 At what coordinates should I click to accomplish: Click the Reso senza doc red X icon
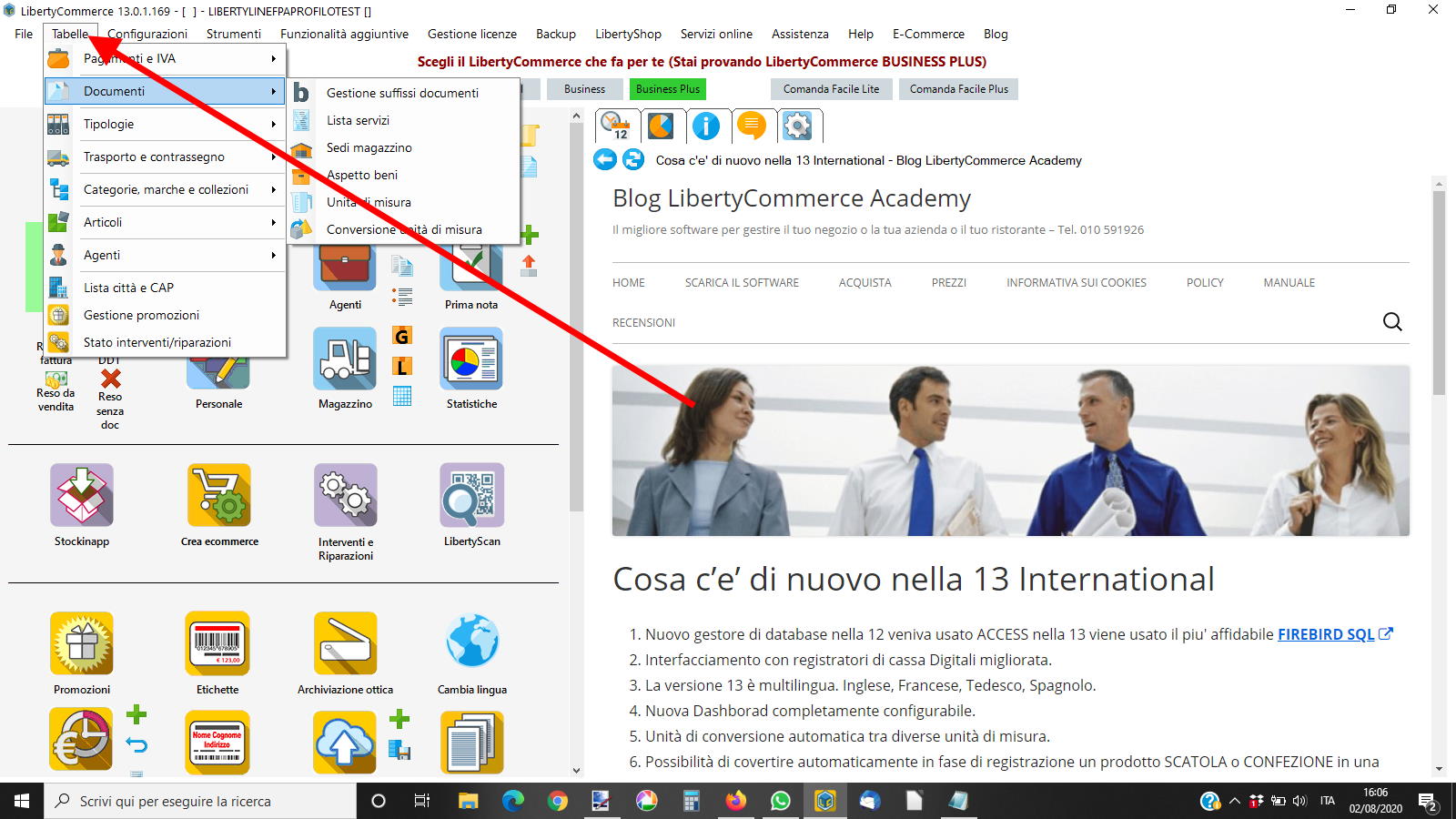tap(110, 379)
